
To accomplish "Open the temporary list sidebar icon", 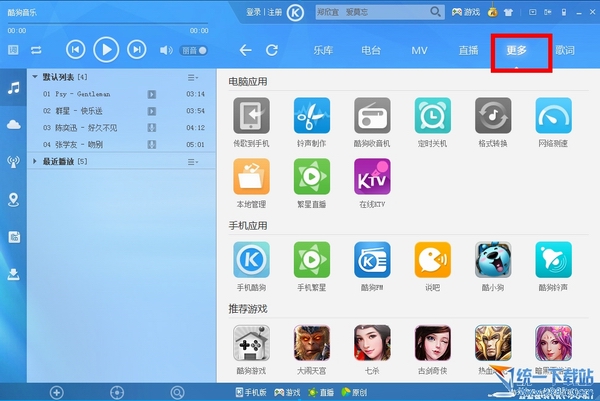I will click(x=14, y=237).
